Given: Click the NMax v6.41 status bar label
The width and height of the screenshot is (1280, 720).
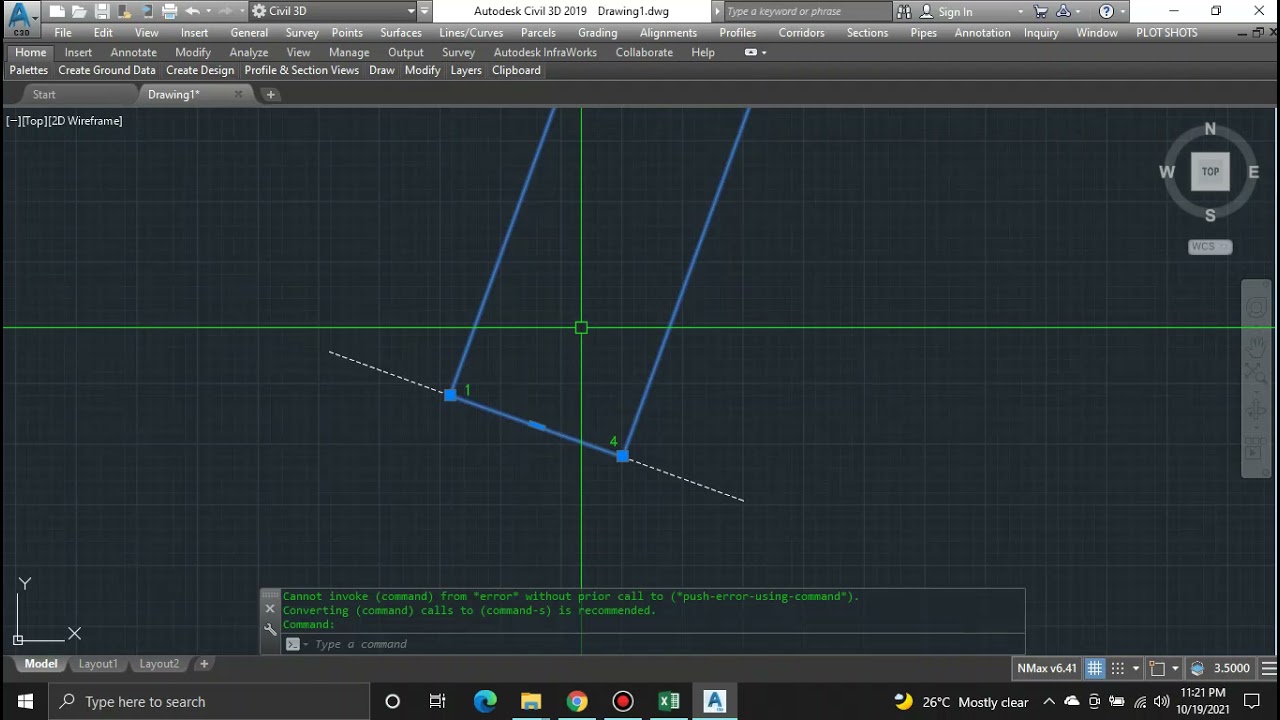Looking at the screenshot, I should 1047,668.
